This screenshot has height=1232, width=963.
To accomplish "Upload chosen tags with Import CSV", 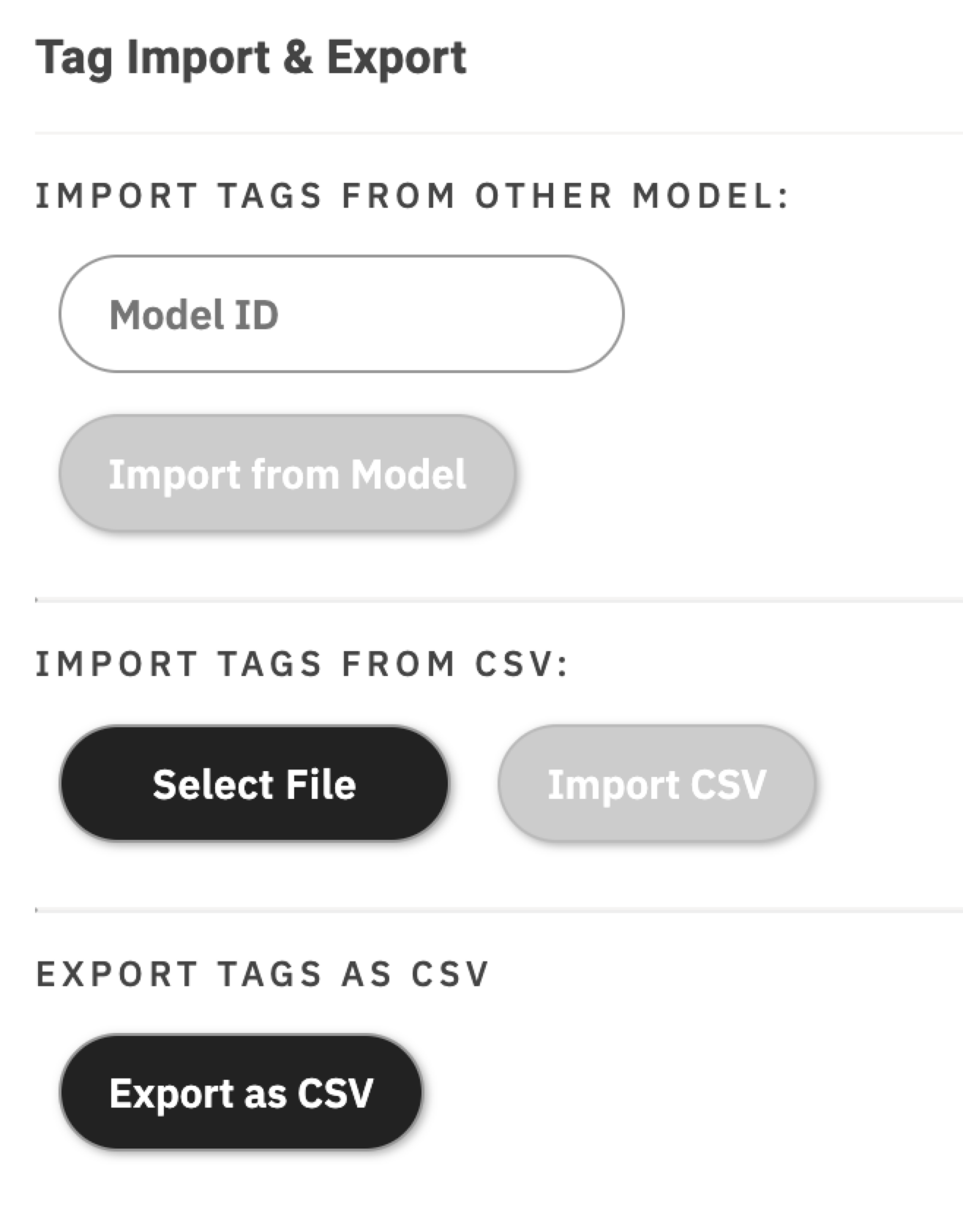I will (656, 784).
